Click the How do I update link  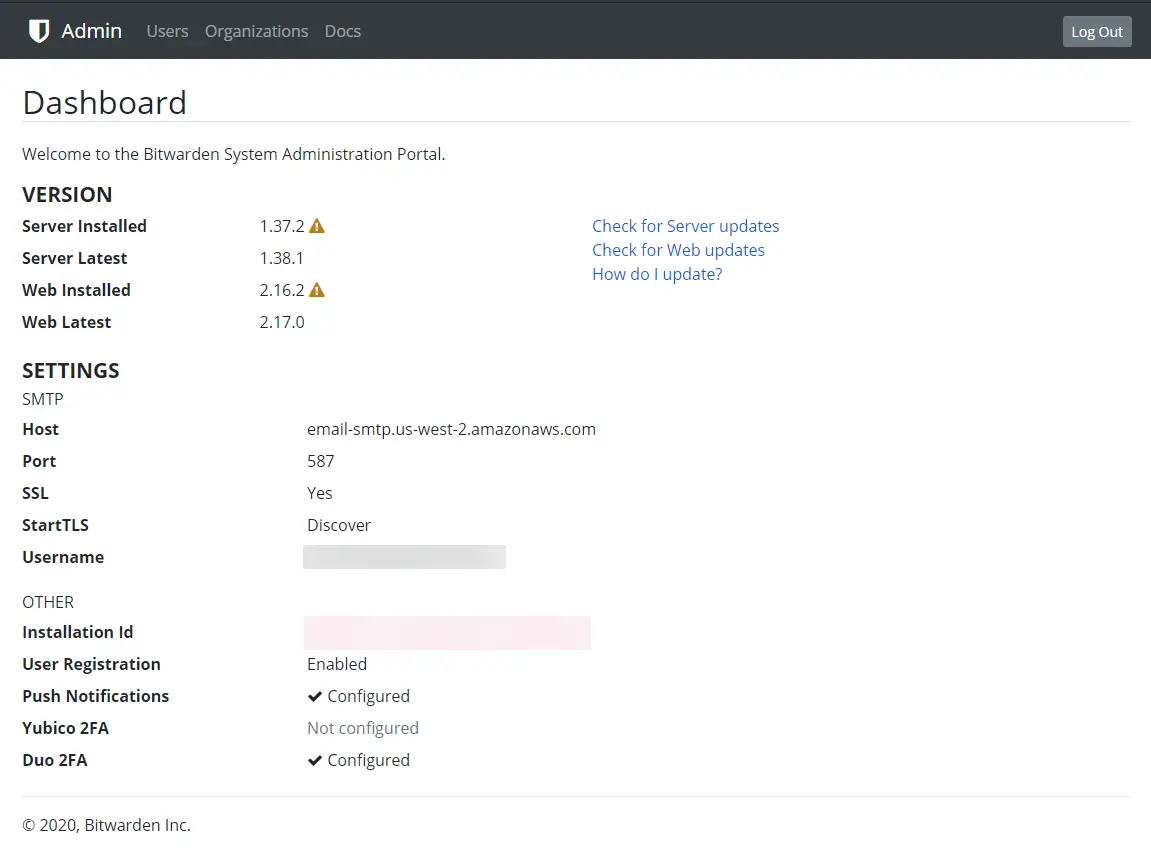click(x=656, y=274)
